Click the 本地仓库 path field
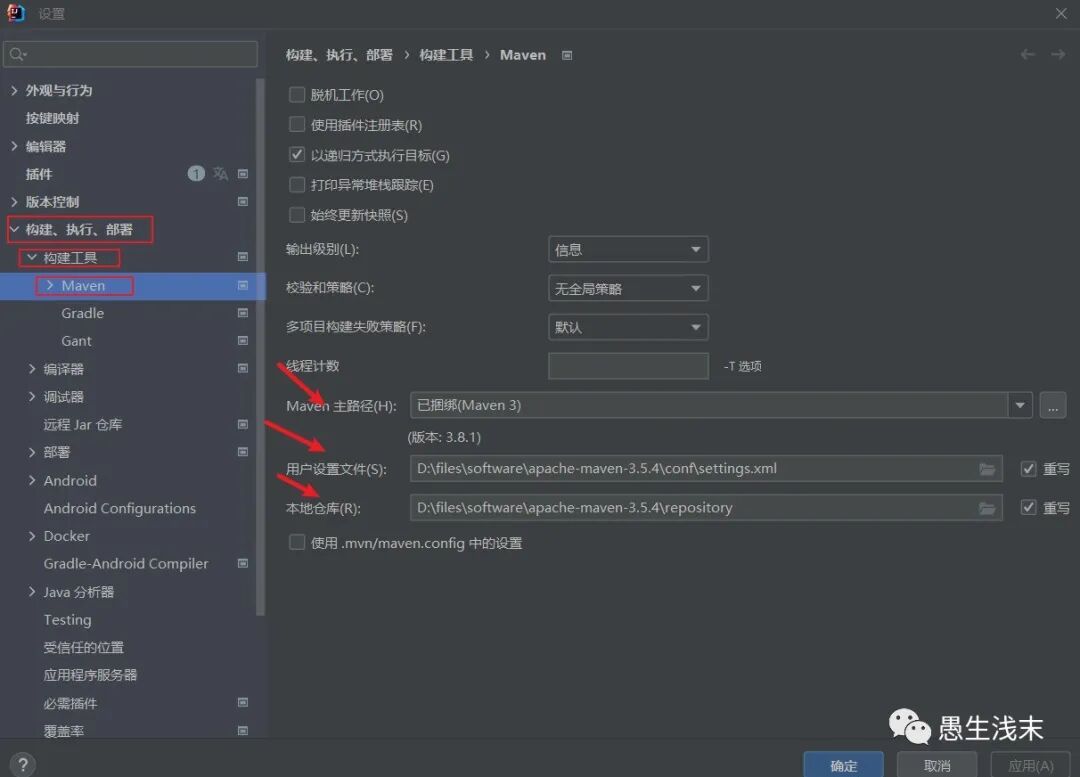This screenshot has height=777, width=1080. tap(706, 508)
